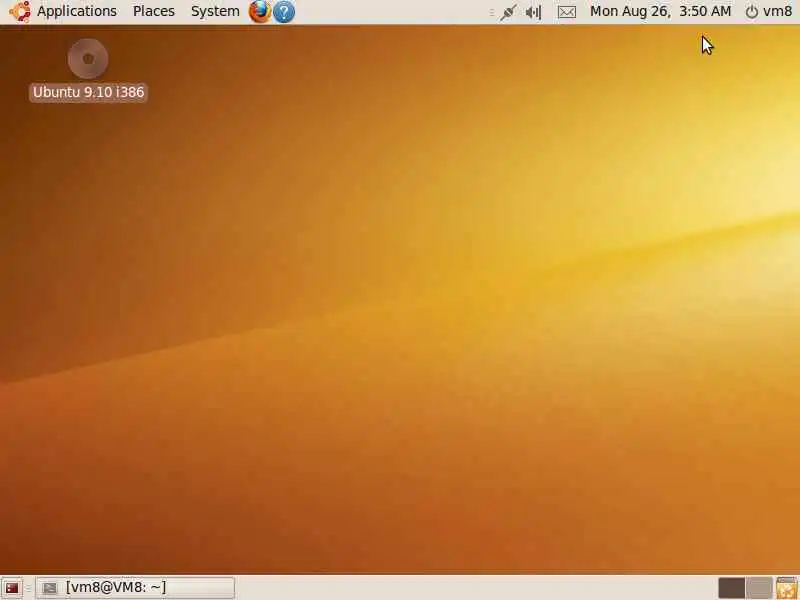Viewport: 800px width, 600px height.
Task: Open the vm8 user session menu
Action: pos(768,11)
